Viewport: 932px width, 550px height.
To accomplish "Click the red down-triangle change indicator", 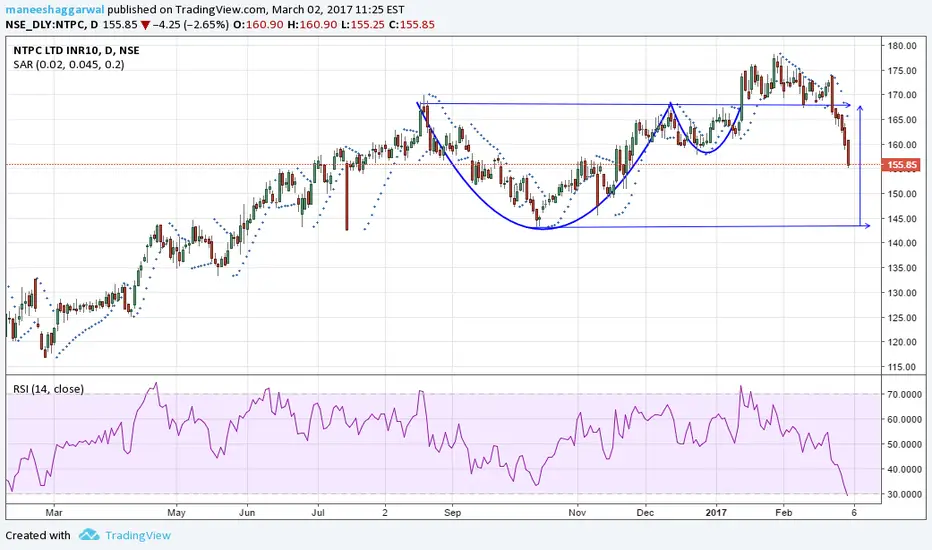I will click(146, 25).
